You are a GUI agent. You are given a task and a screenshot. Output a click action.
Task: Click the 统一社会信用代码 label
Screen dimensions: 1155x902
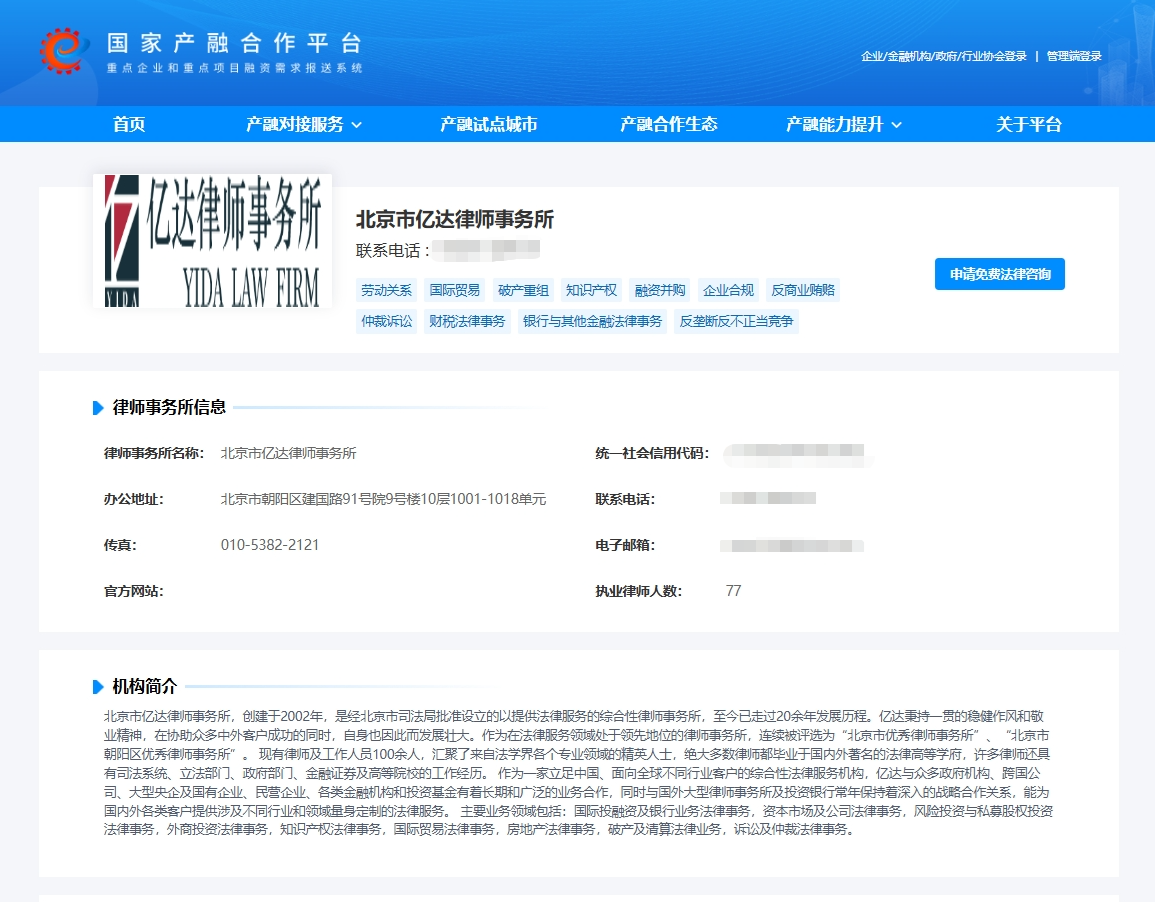click(652, 453)
